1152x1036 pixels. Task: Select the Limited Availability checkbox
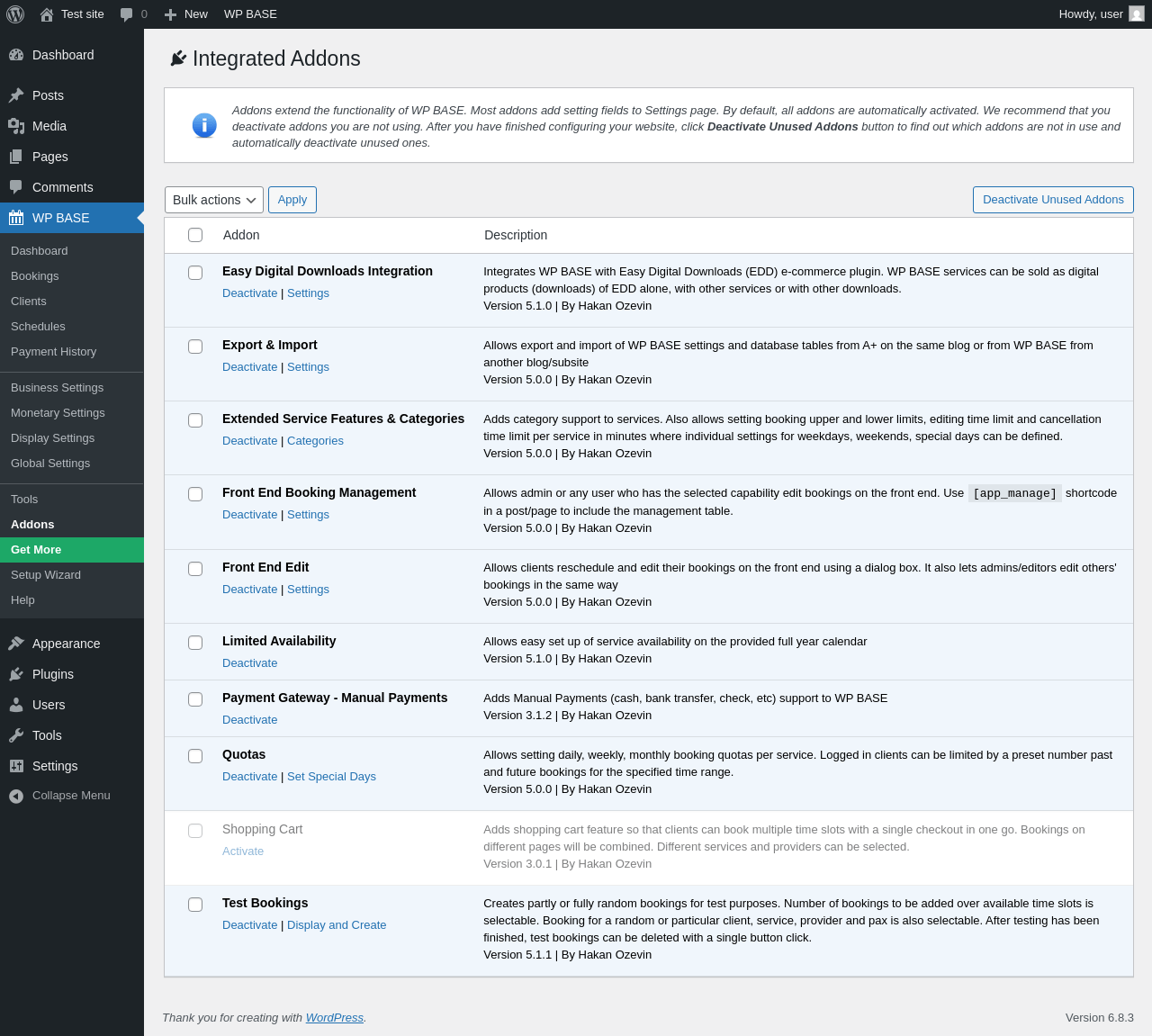195,643
